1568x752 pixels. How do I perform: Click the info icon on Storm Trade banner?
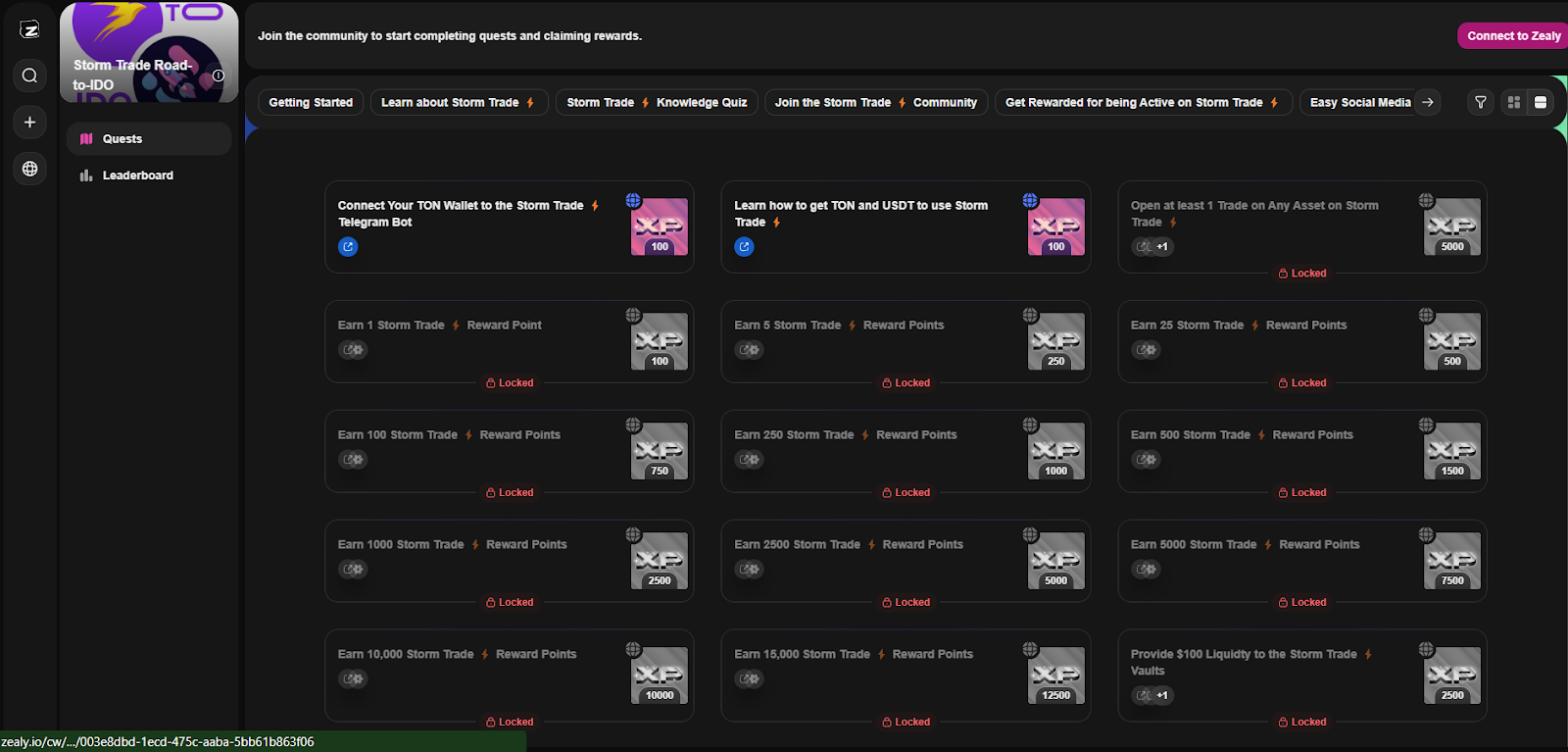[x=219, y=75]
